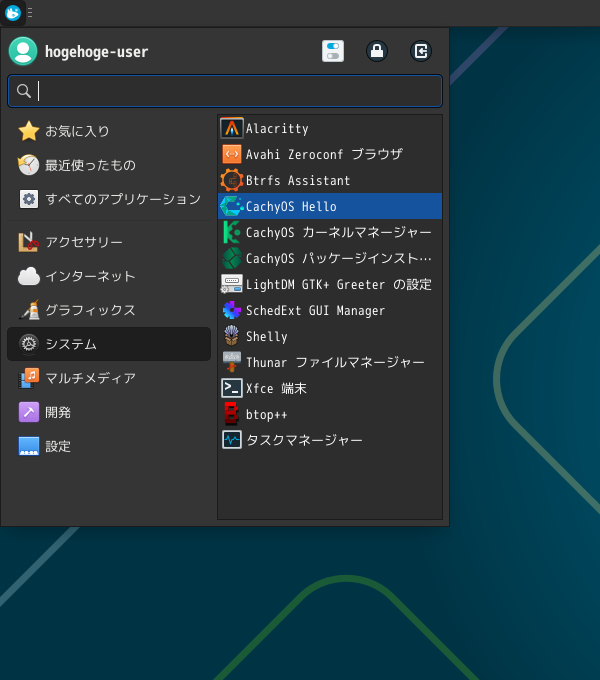Open the アクセサリー category

pos(109,242)
